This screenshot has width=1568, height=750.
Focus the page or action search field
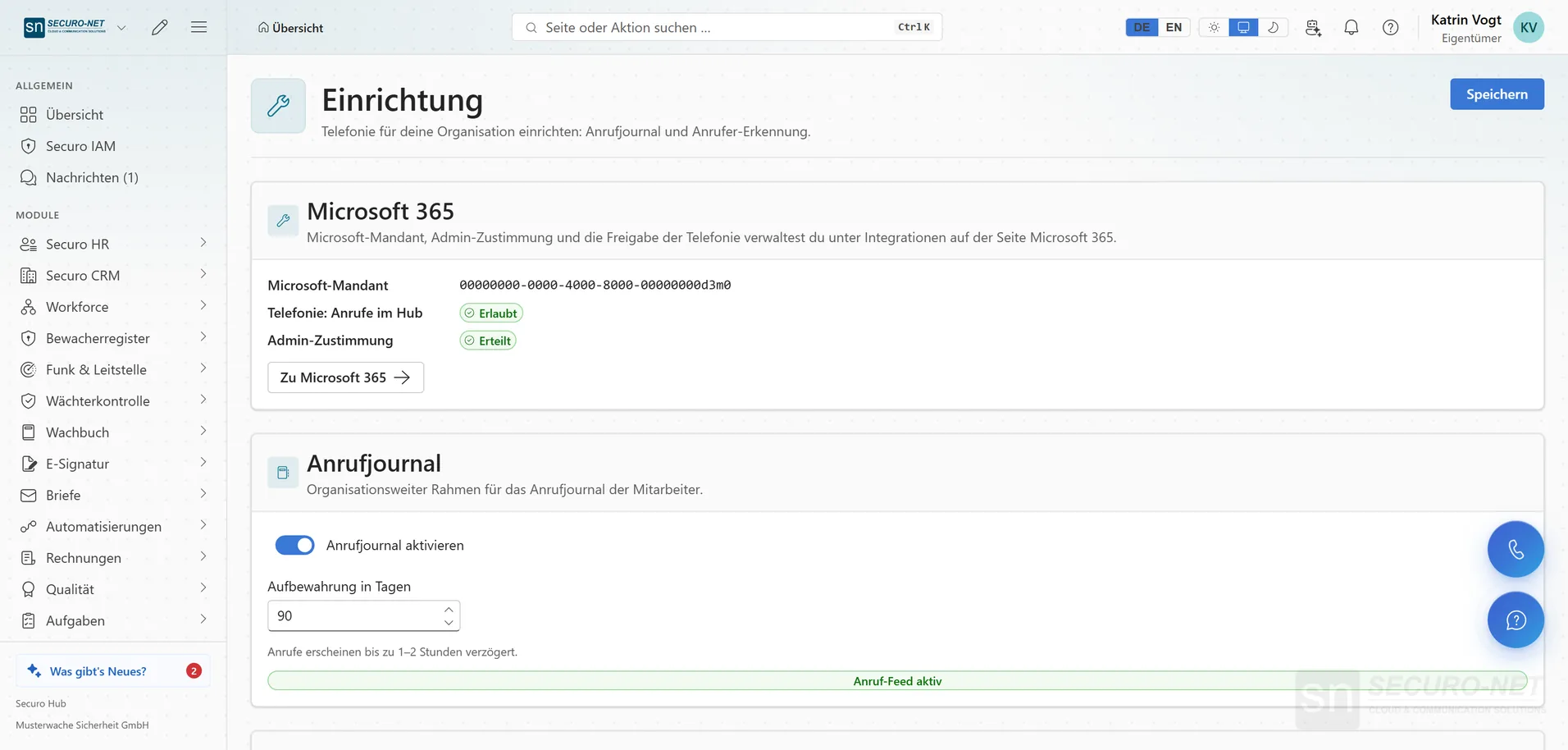[727, 27]
